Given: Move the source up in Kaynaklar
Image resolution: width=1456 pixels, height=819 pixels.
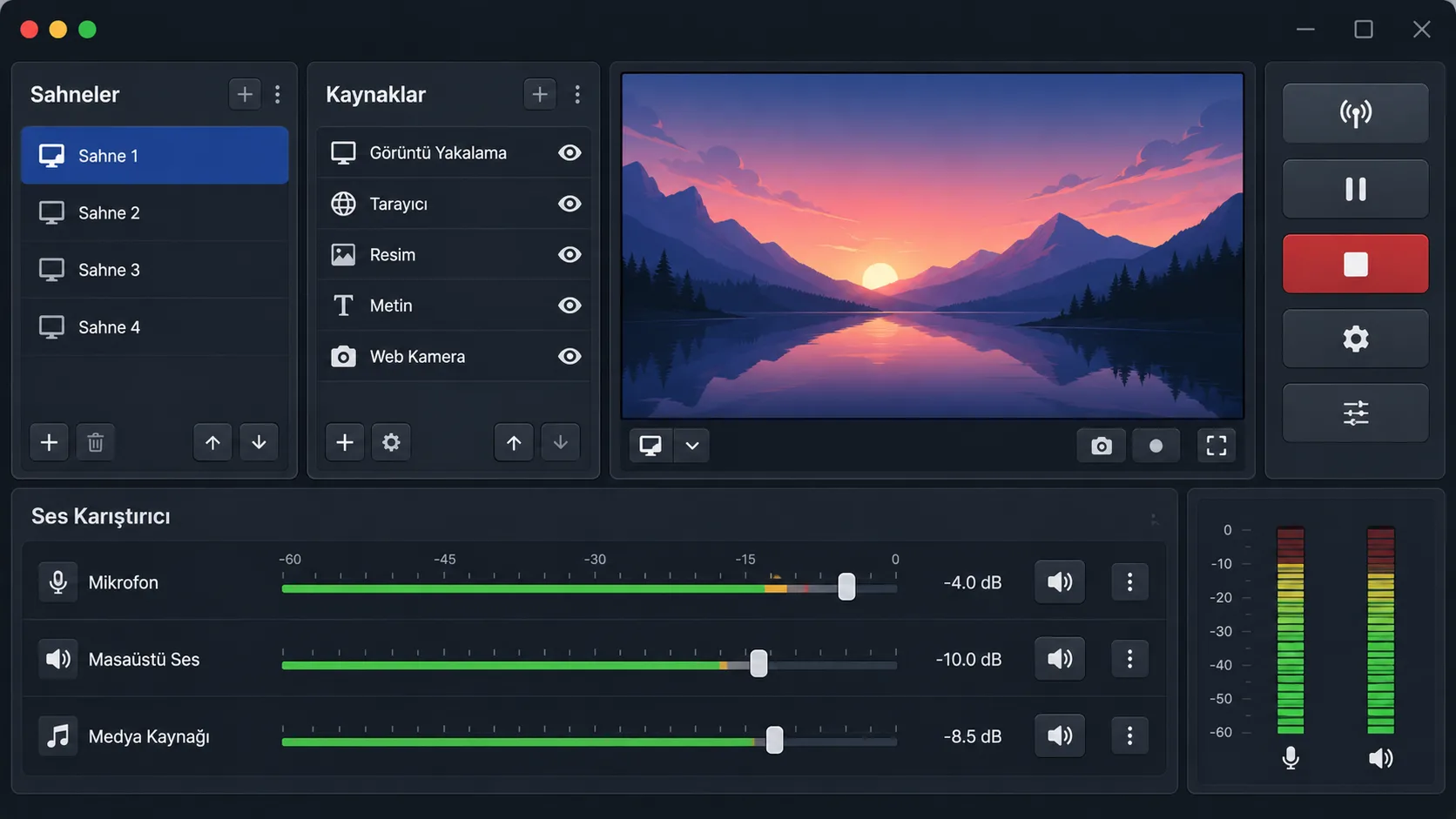Looking at the screenshot, I should click(514, 442).
